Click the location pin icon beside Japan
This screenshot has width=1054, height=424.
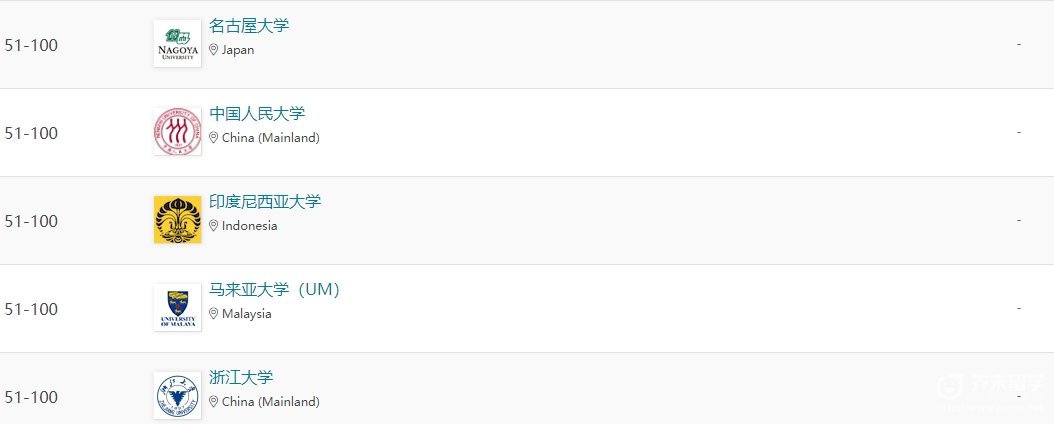coord(214,50)
